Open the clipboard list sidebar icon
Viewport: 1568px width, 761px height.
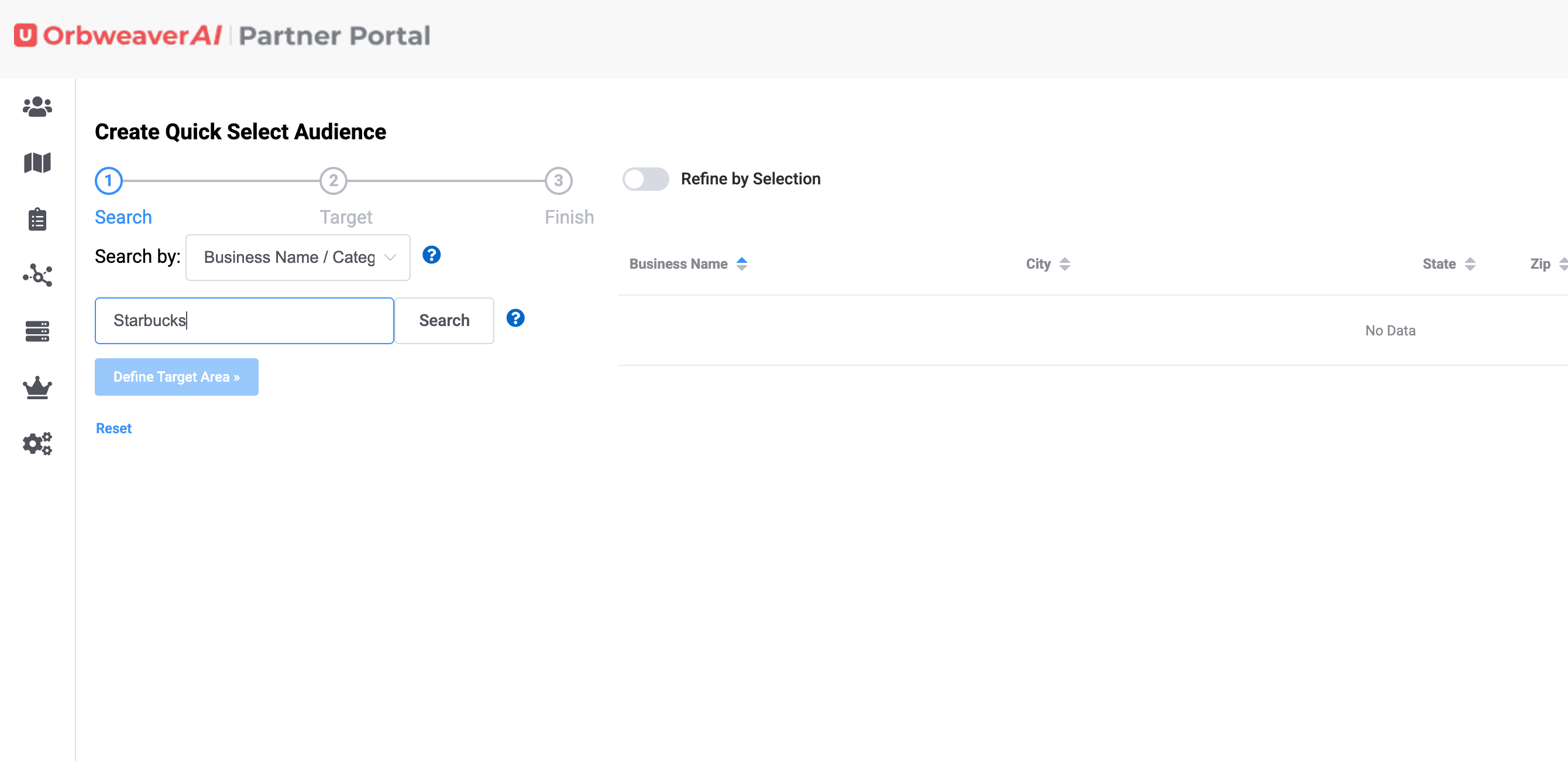[37, 219]
